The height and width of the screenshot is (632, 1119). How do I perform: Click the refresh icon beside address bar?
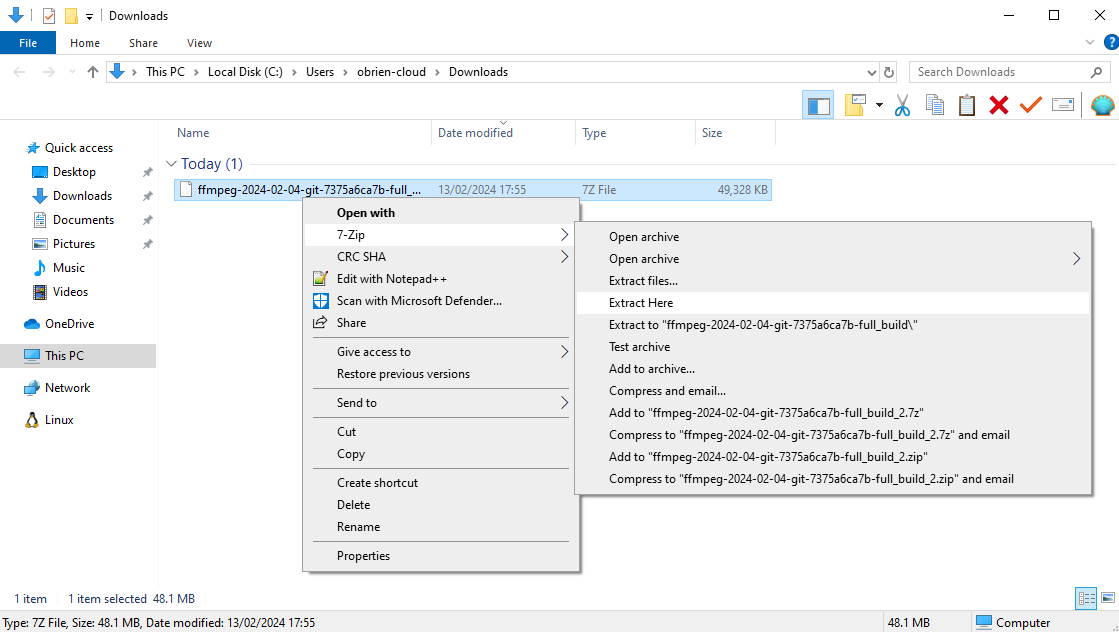pos(889,72)
